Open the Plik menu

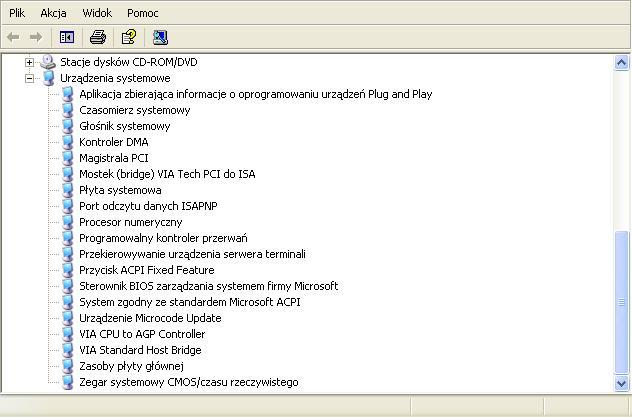[x=17, y=13]
